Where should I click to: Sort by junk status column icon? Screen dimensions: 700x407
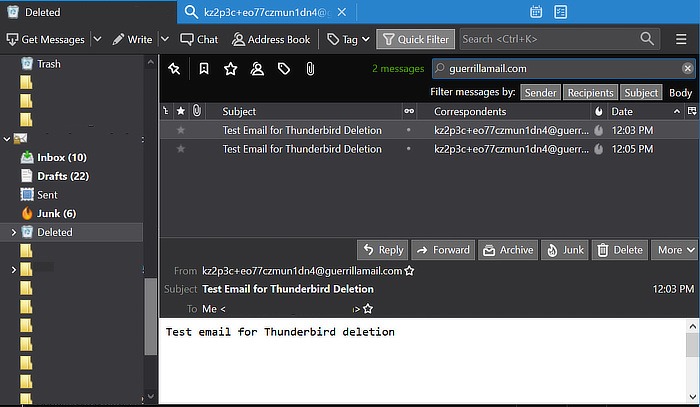pos(599,111)
